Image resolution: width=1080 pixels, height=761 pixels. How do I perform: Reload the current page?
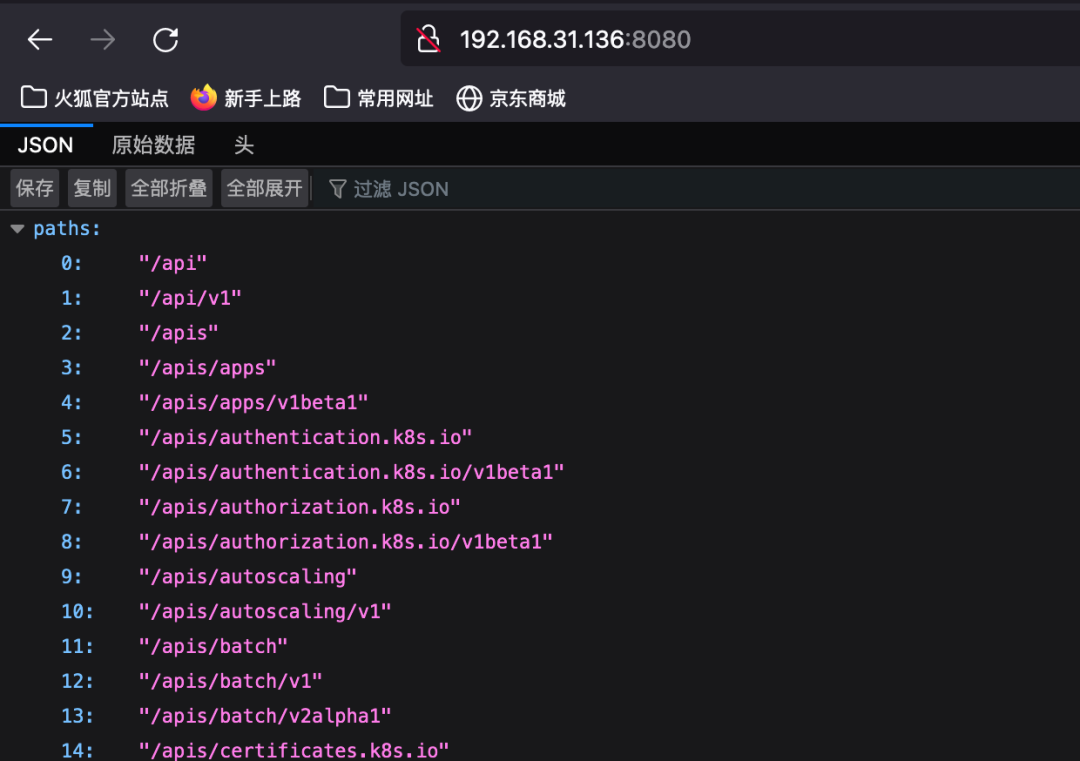click(x=165, y=40)
